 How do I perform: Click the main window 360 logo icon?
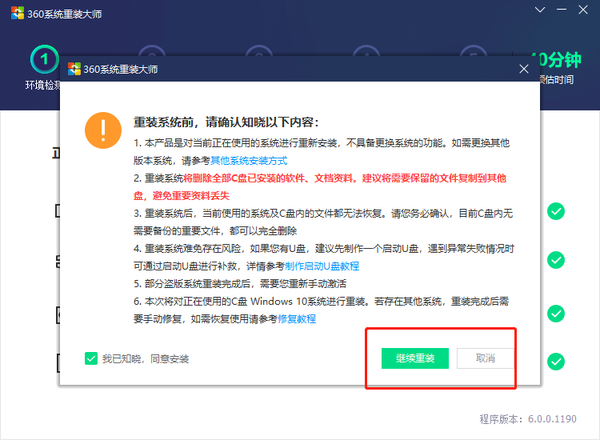tap(18, 13)
